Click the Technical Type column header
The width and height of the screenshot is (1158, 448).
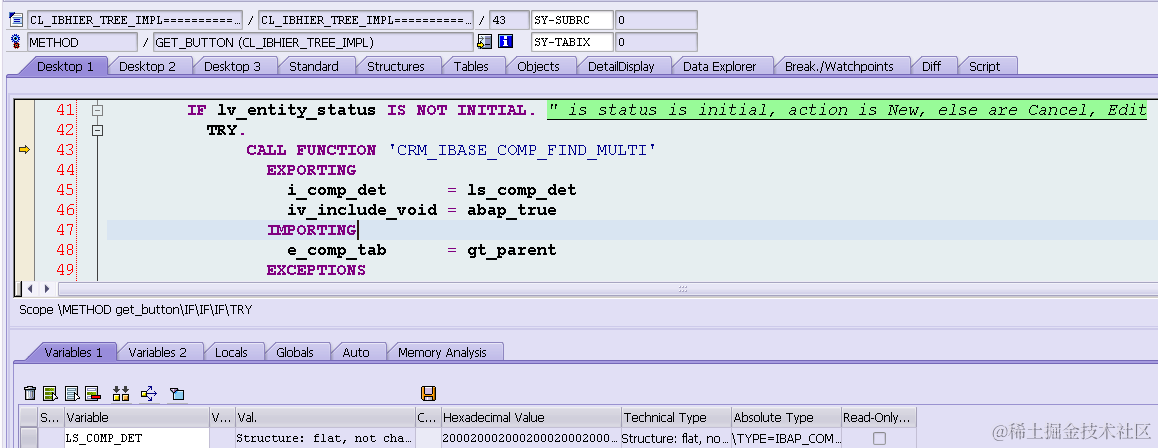[x=676, y=418]
